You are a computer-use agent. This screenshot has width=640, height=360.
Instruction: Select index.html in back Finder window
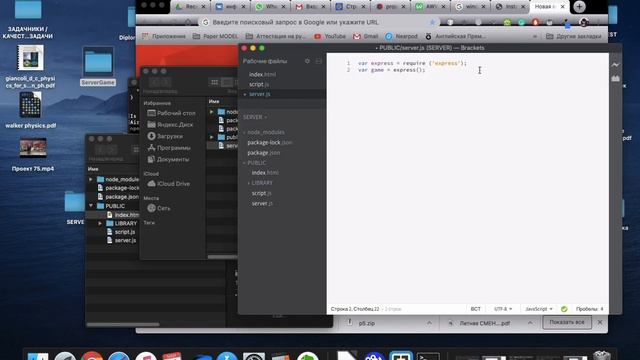click(x=122, y=215)
